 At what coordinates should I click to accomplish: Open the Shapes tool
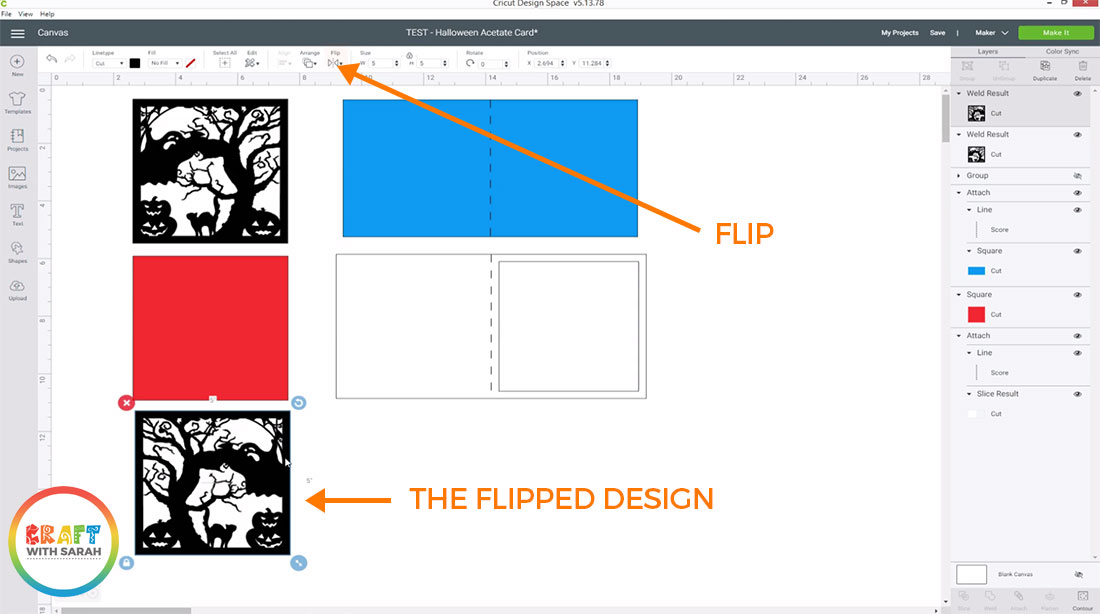(18, 252)
